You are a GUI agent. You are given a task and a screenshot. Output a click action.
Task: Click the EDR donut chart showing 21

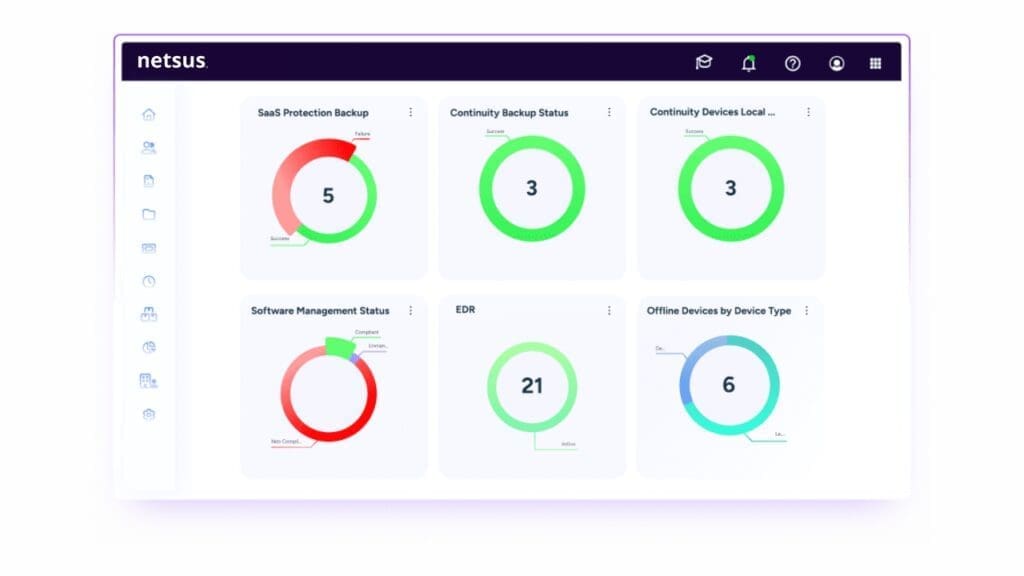pyautogui.click(x=532, y=387)
